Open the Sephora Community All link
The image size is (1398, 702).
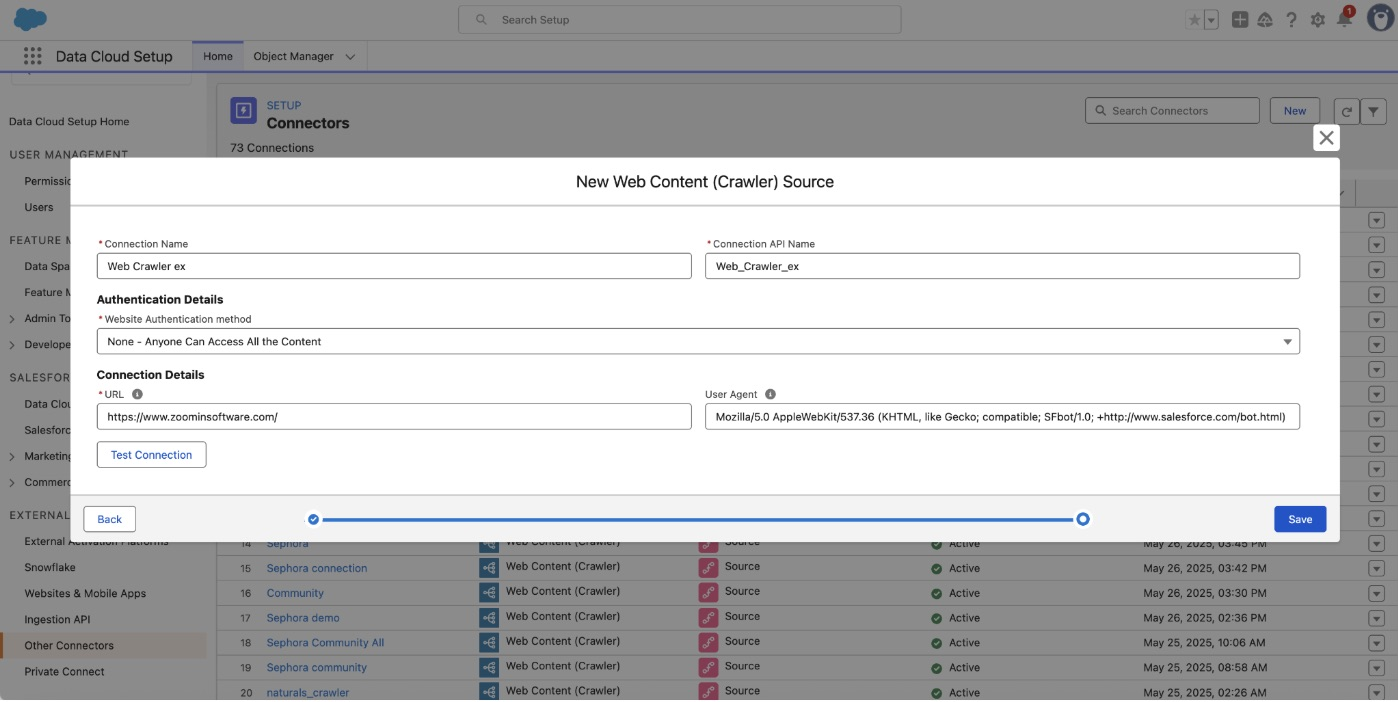pyautogui.click(x=325, y=643)
